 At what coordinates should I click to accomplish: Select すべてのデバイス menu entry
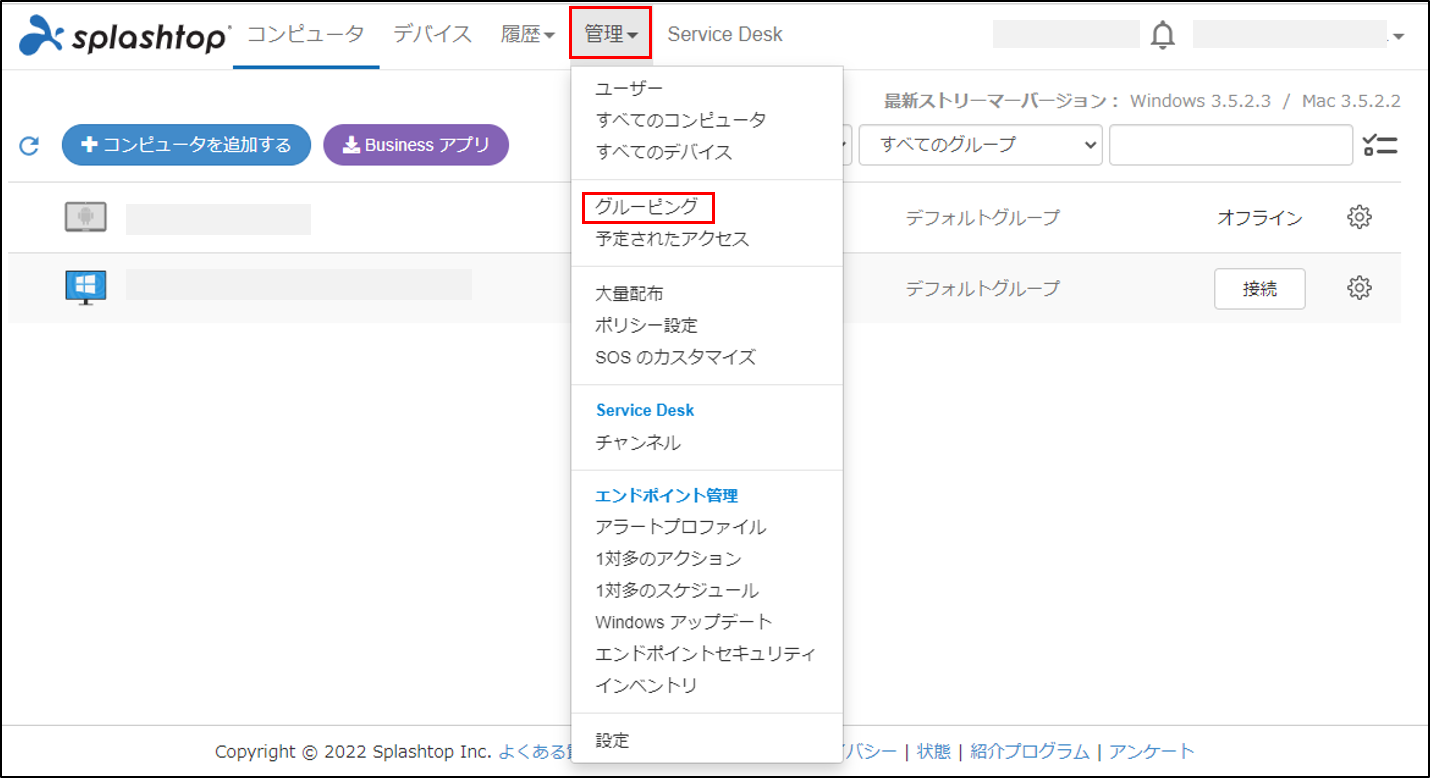(664, 152)
